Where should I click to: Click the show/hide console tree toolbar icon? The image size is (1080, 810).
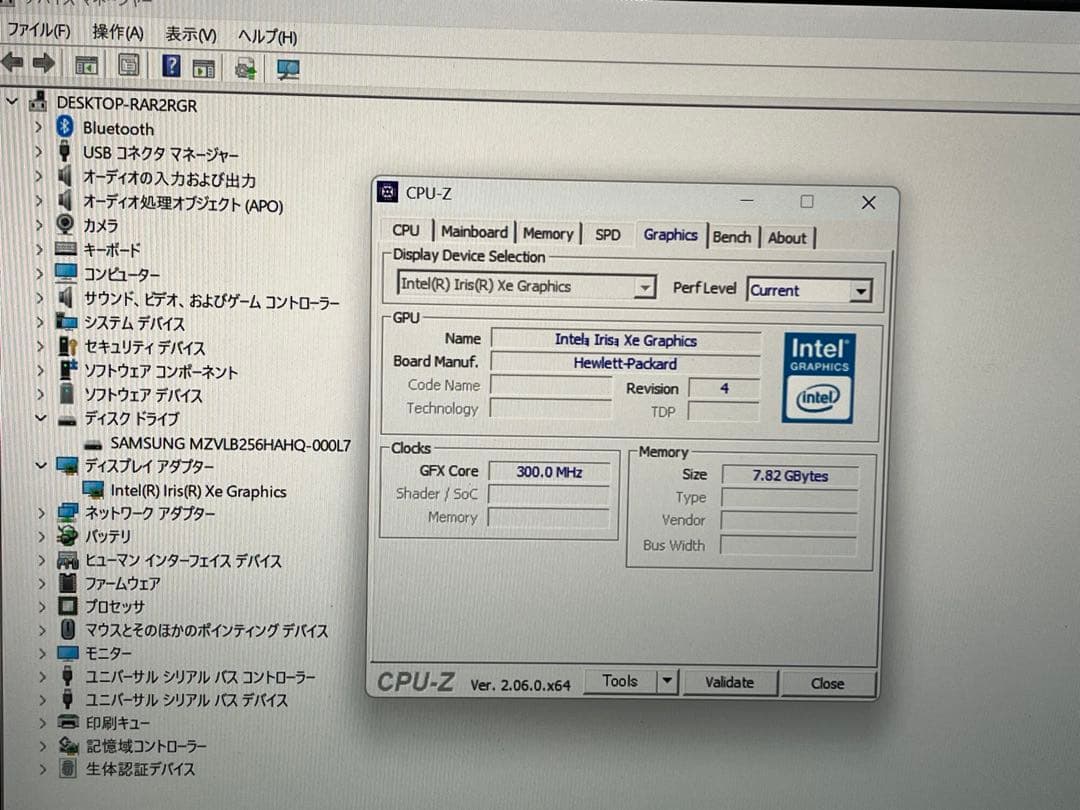click(x=86, y=65)
